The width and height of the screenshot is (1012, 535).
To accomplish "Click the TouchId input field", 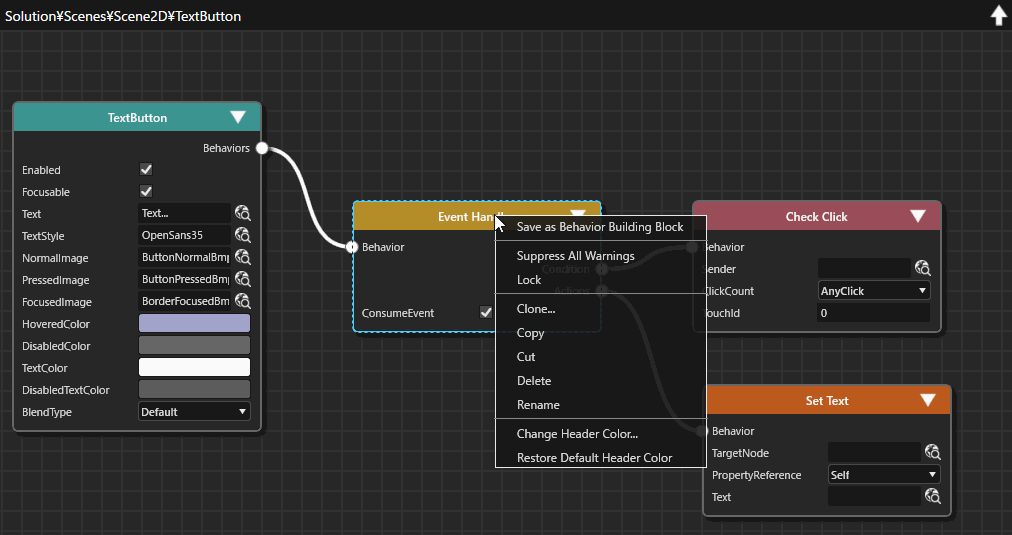I will (x=874, y=313).
